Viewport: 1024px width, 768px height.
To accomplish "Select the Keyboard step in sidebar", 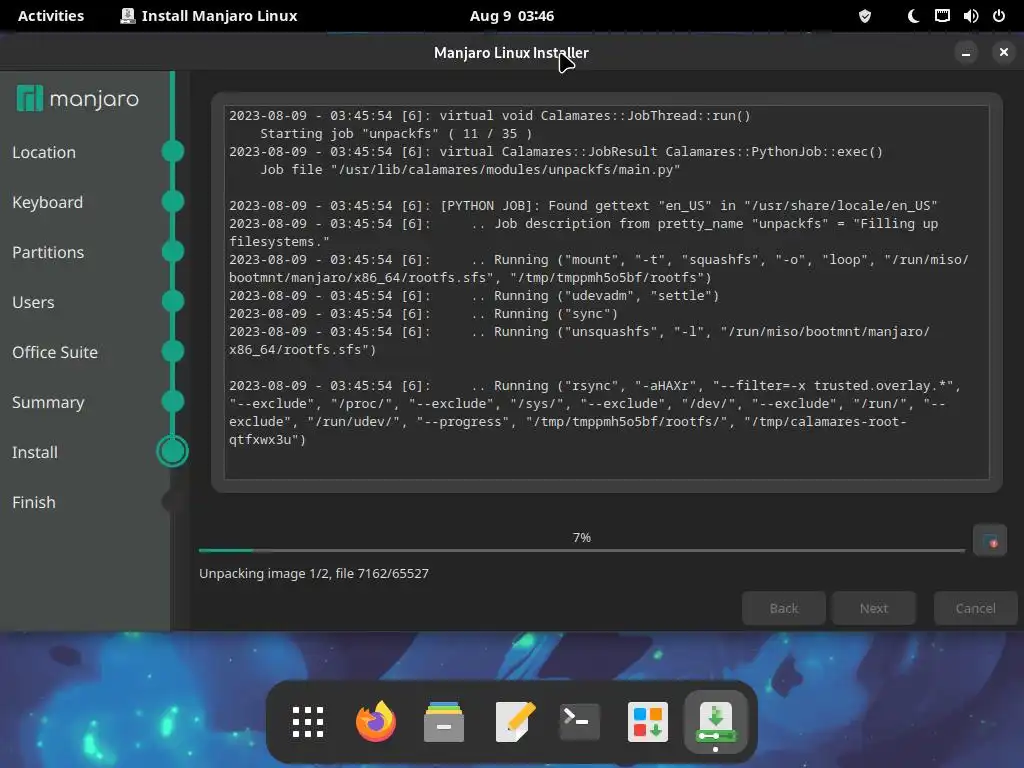I will pos(48,202).
